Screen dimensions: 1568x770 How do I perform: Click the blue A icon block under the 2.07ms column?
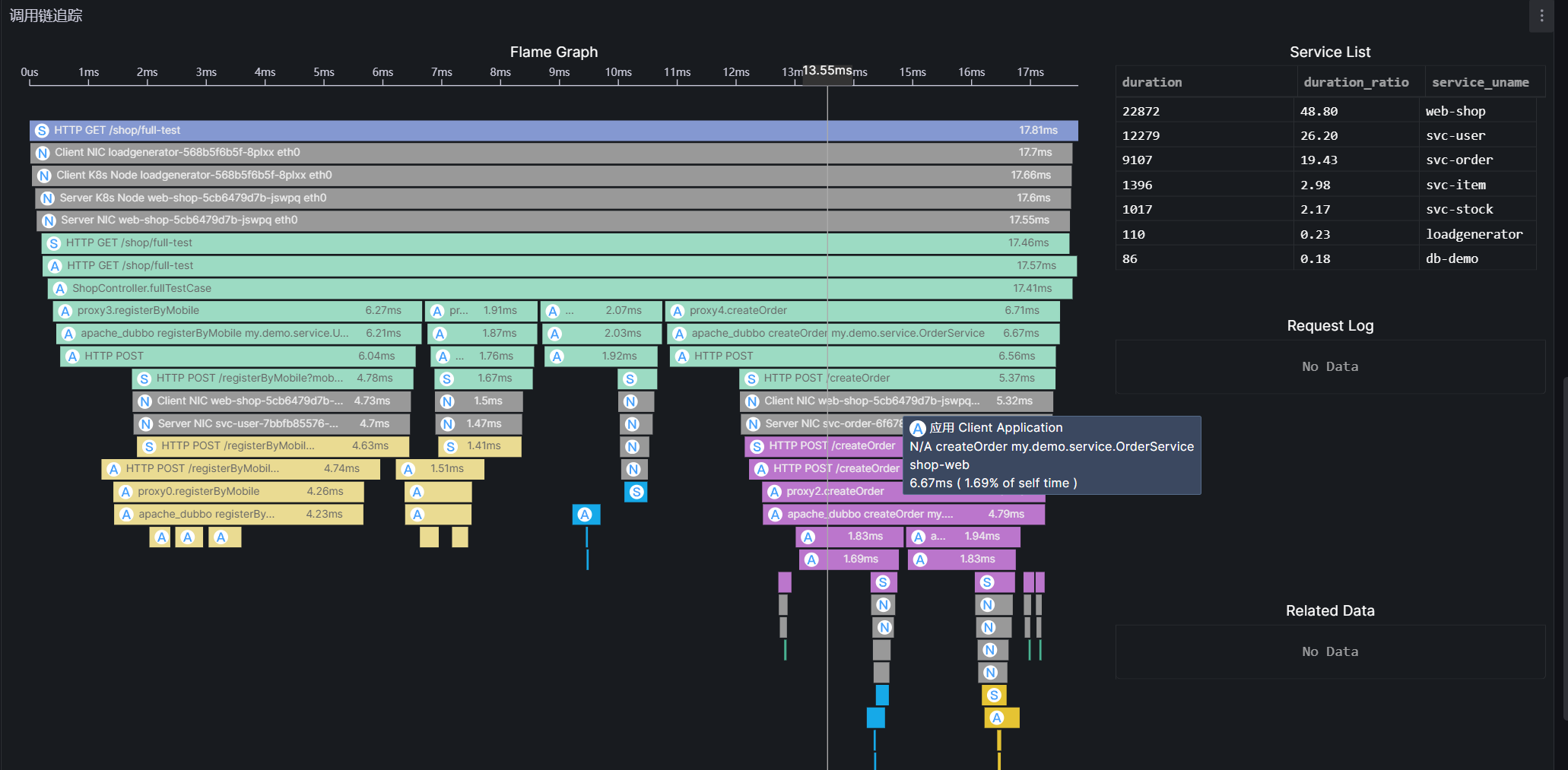coord(585,515)
